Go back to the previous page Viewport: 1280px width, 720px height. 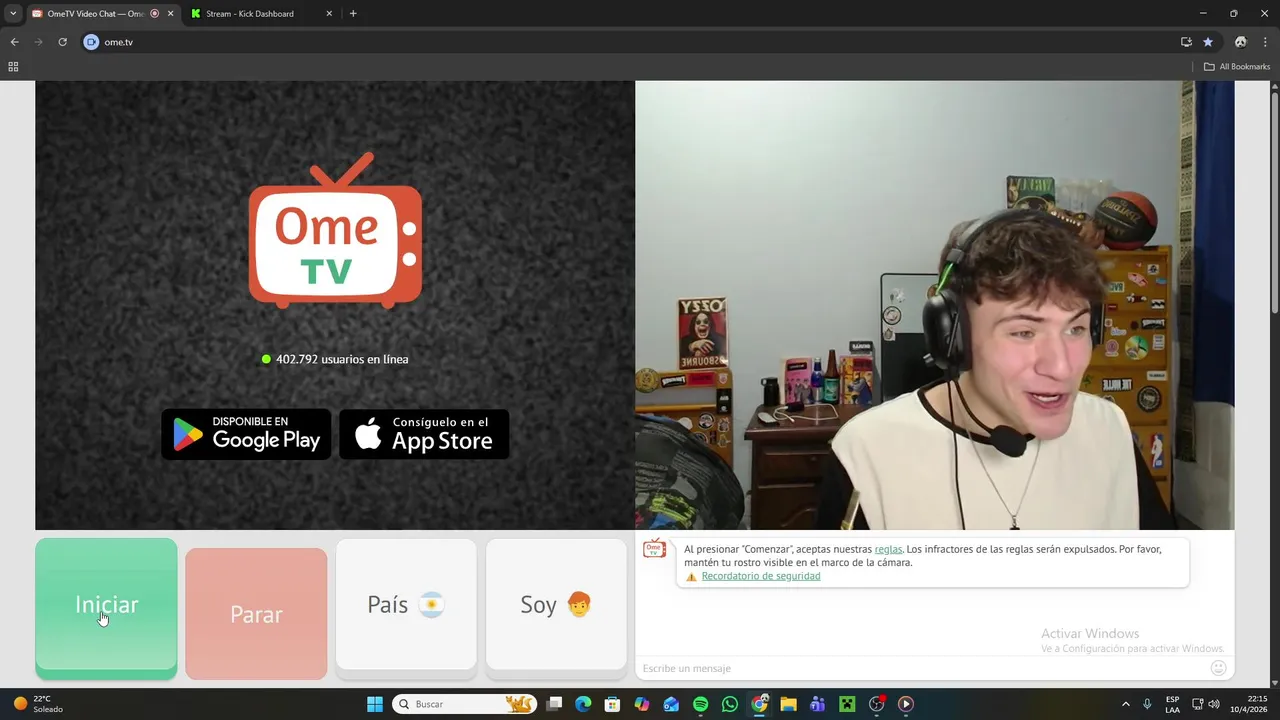click(x=14, y=42)
